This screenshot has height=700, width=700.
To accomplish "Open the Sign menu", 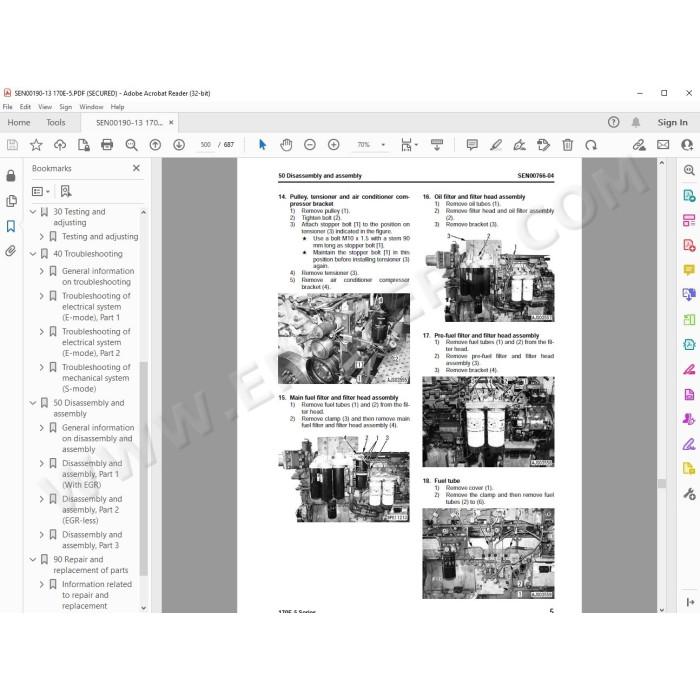I will (66, 107).
